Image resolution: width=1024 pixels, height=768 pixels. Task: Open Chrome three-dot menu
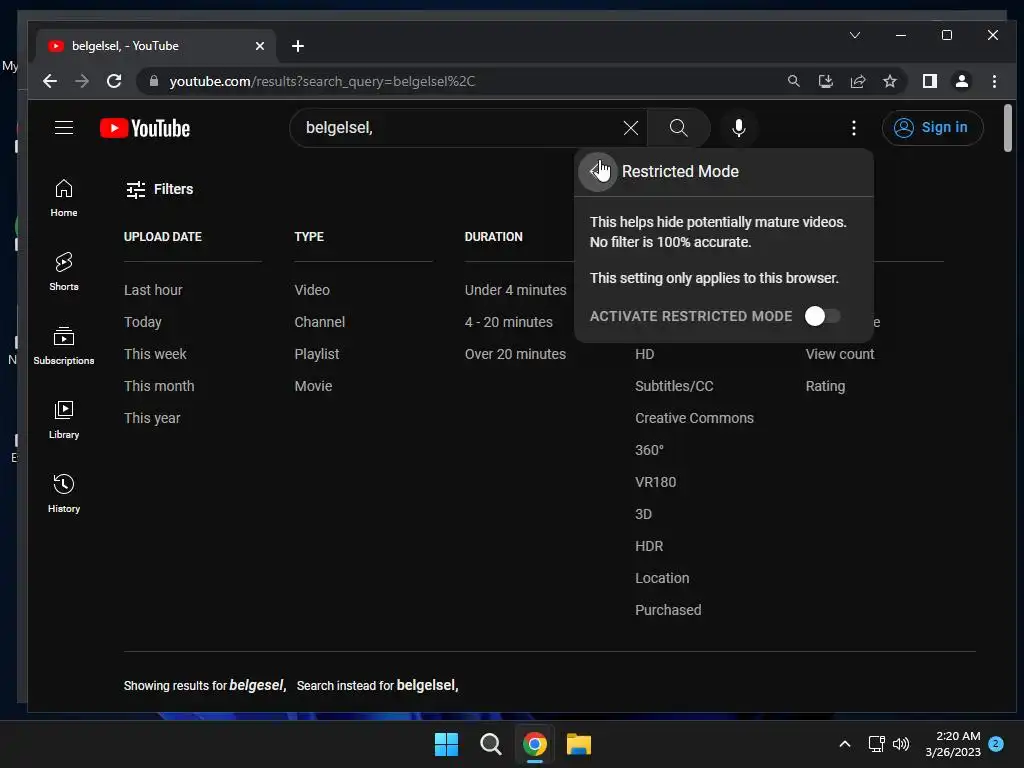(994, 81)
